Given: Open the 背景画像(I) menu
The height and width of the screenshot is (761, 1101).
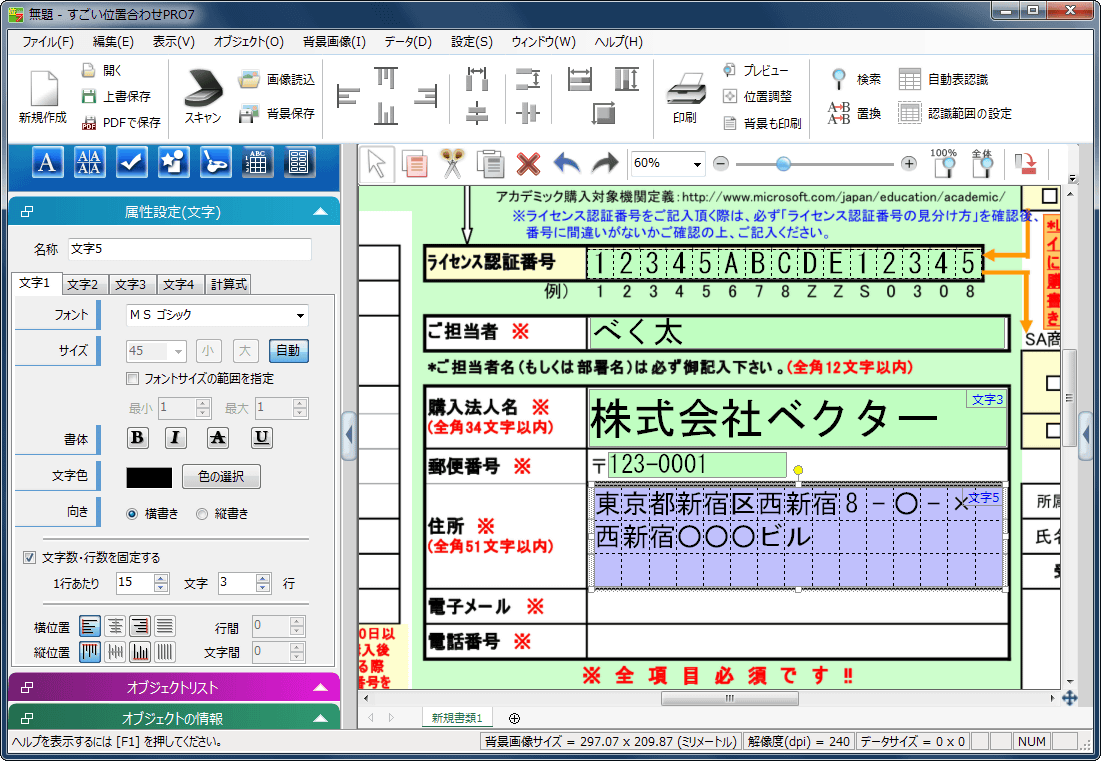Looking at the screenshot, I should pyautogui.click(x=334, y=41).
